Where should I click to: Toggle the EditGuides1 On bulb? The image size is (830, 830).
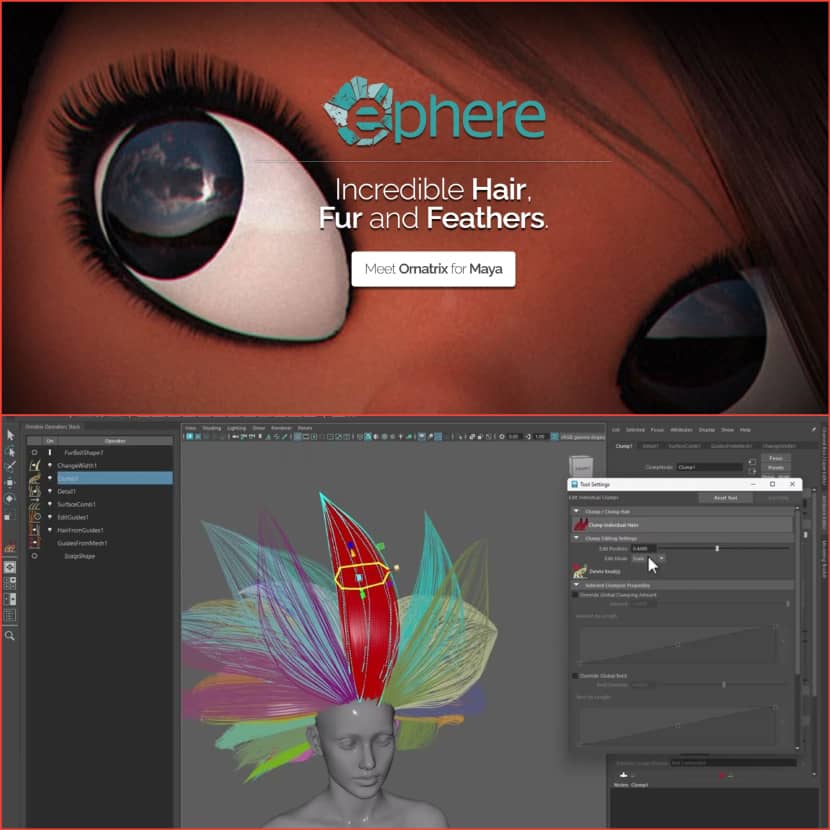click(50, 517)
